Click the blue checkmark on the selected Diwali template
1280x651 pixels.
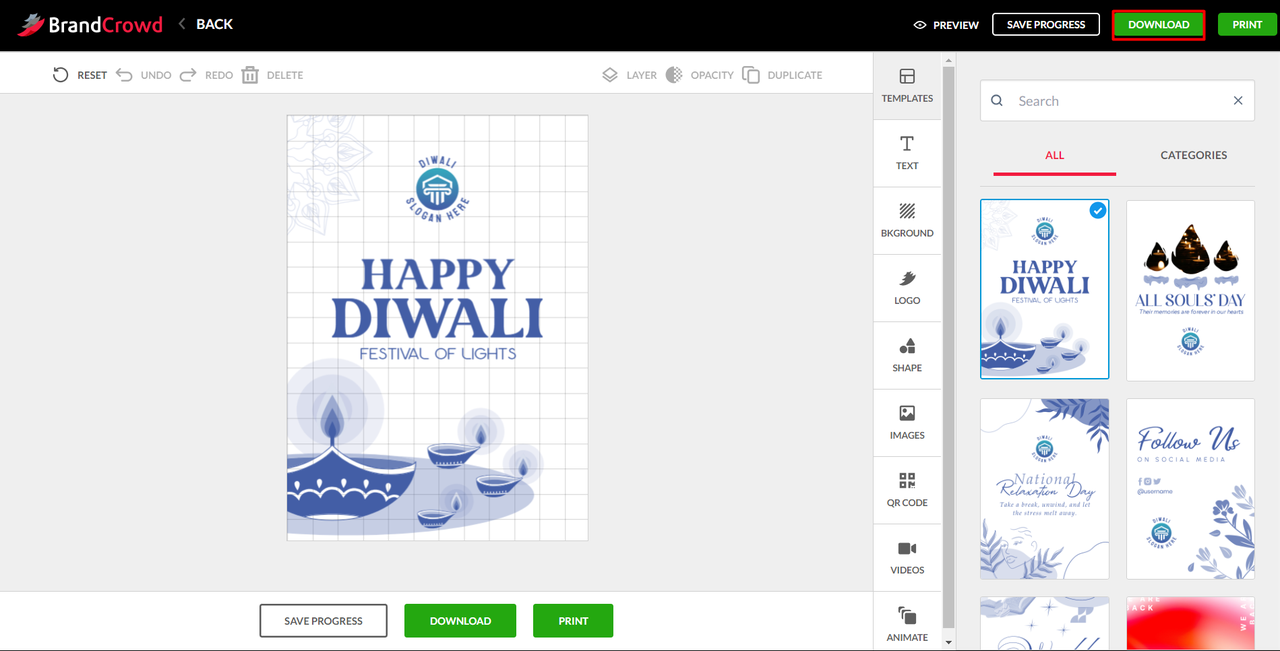tap(1098, 210)
